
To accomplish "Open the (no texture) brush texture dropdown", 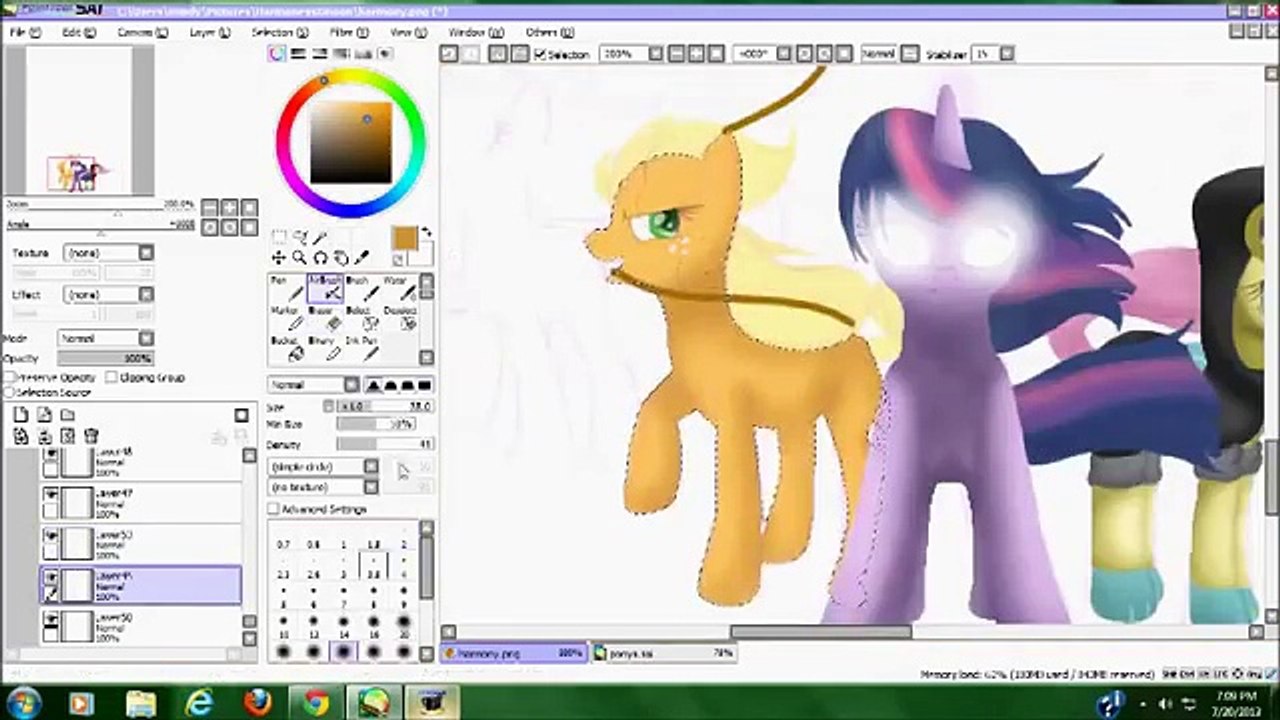I will tap(324, 487).
